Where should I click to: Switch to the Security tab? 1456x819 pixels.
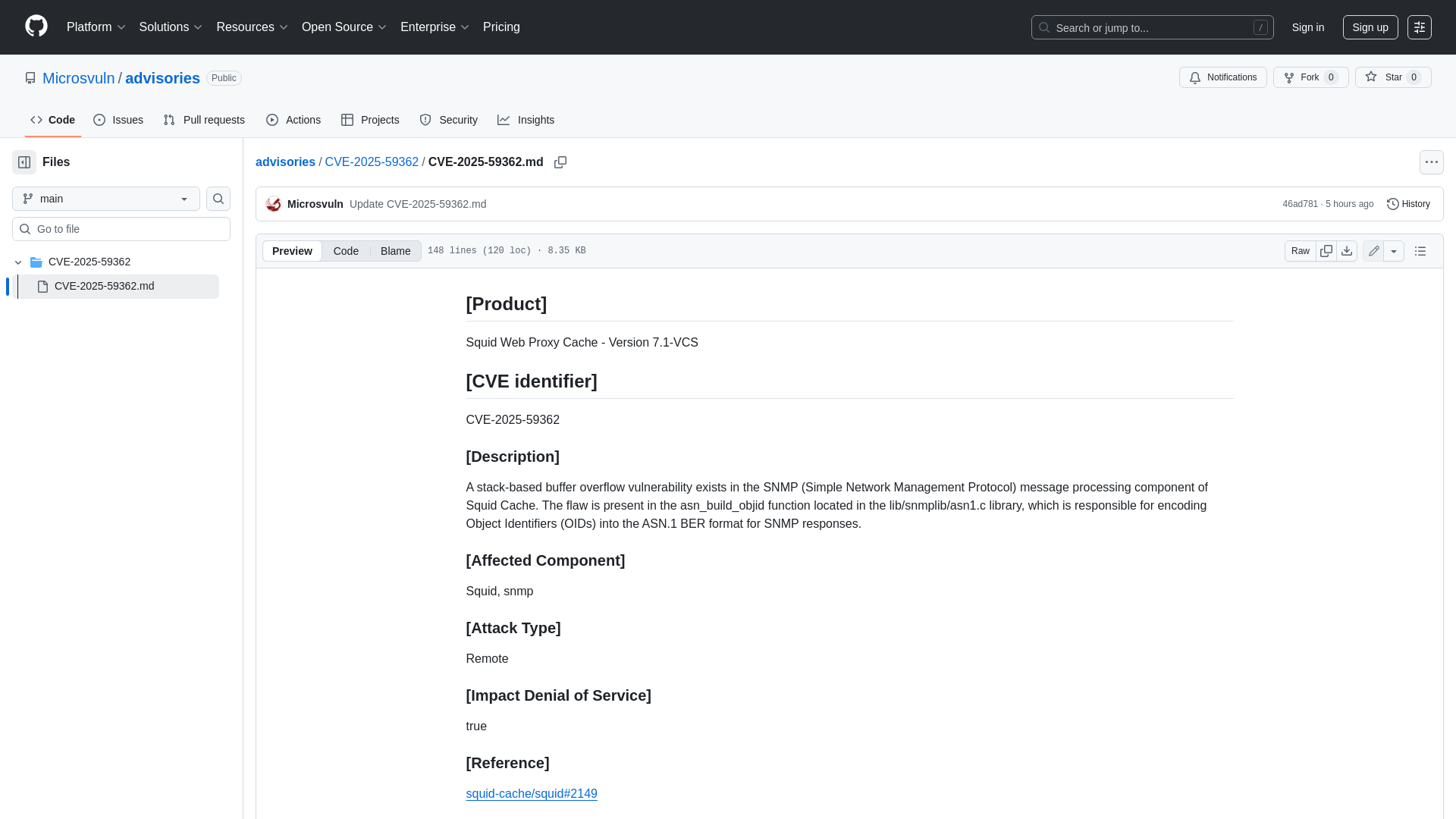pyautogui.click(x=448, y=120)
